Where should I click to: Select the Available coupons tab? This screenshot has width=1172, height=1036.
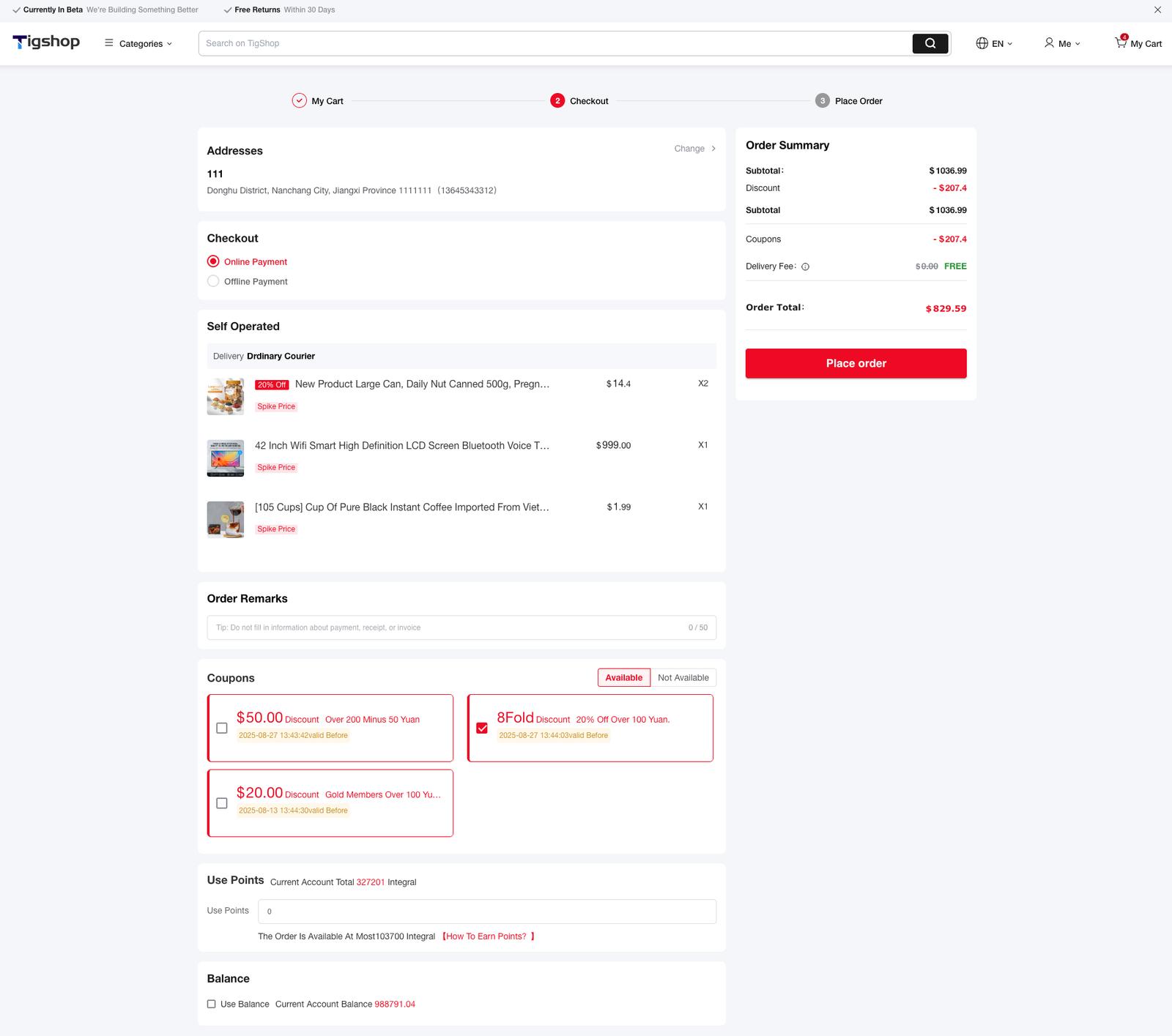tap(623, 678)
